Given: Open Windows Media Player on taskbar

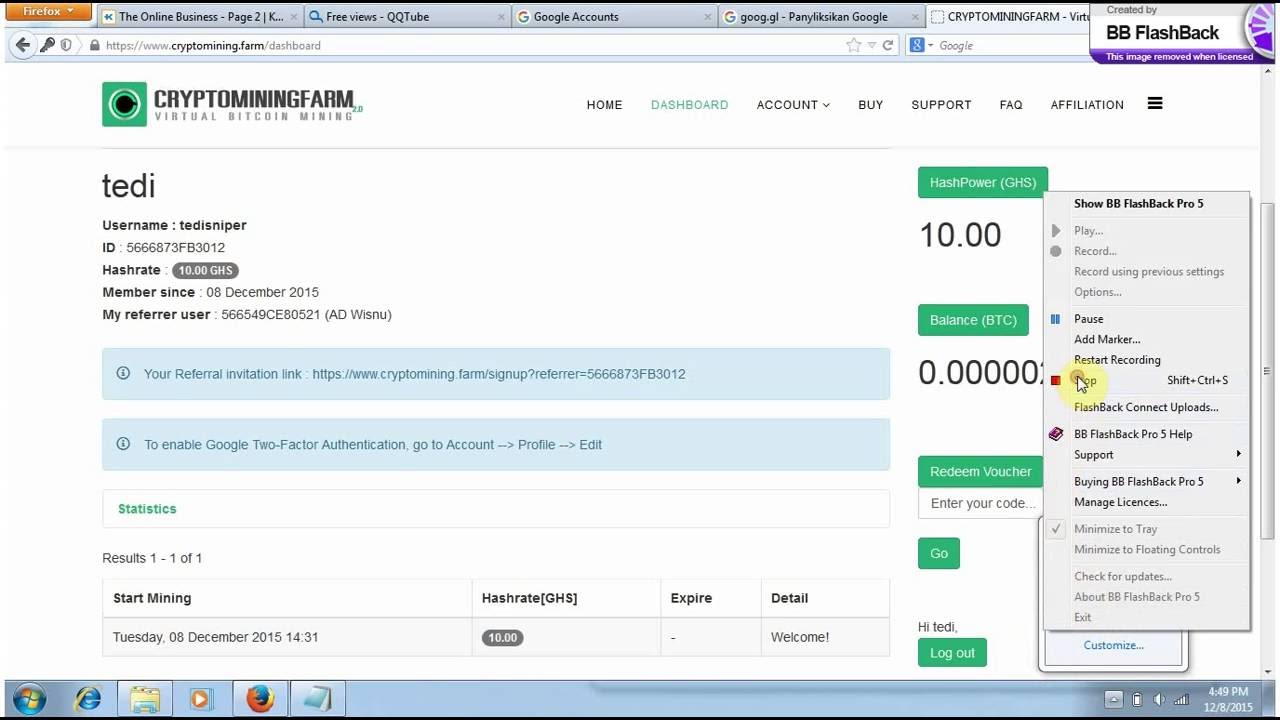Looking at the screenshot, I should [201, 698].
